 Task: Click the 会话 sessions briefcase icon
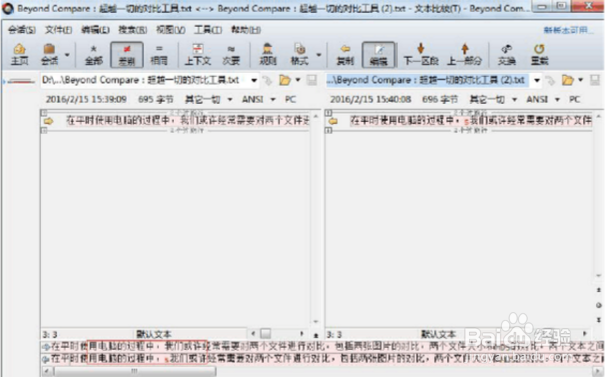[x=49, y=54]
